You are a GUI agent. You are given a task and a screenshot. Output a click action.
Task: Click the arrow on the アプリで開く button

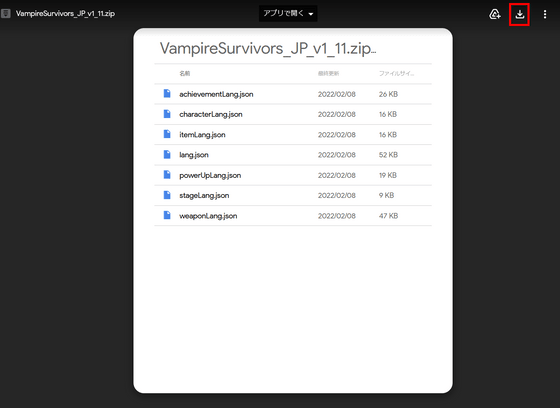(x=311, y=14)
